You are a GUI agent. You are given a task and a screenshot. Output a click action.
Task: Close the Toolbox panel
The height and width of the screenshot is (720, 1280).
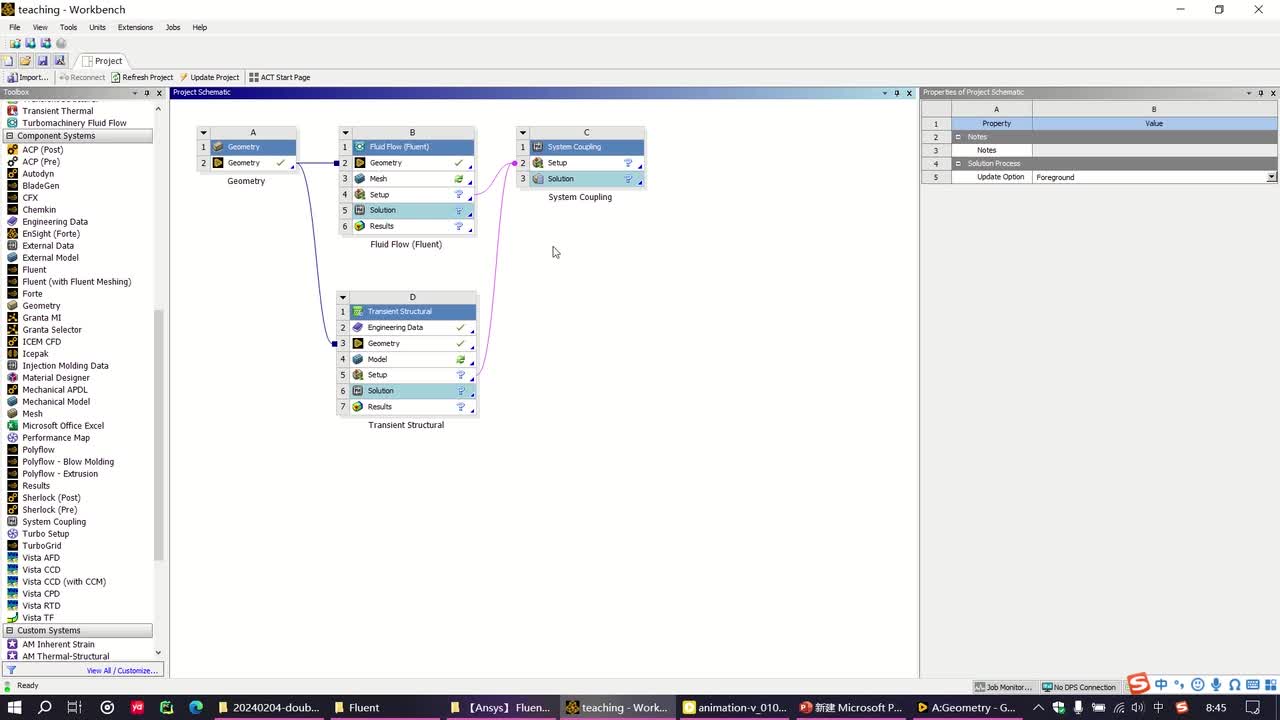[x=159, y=93]
